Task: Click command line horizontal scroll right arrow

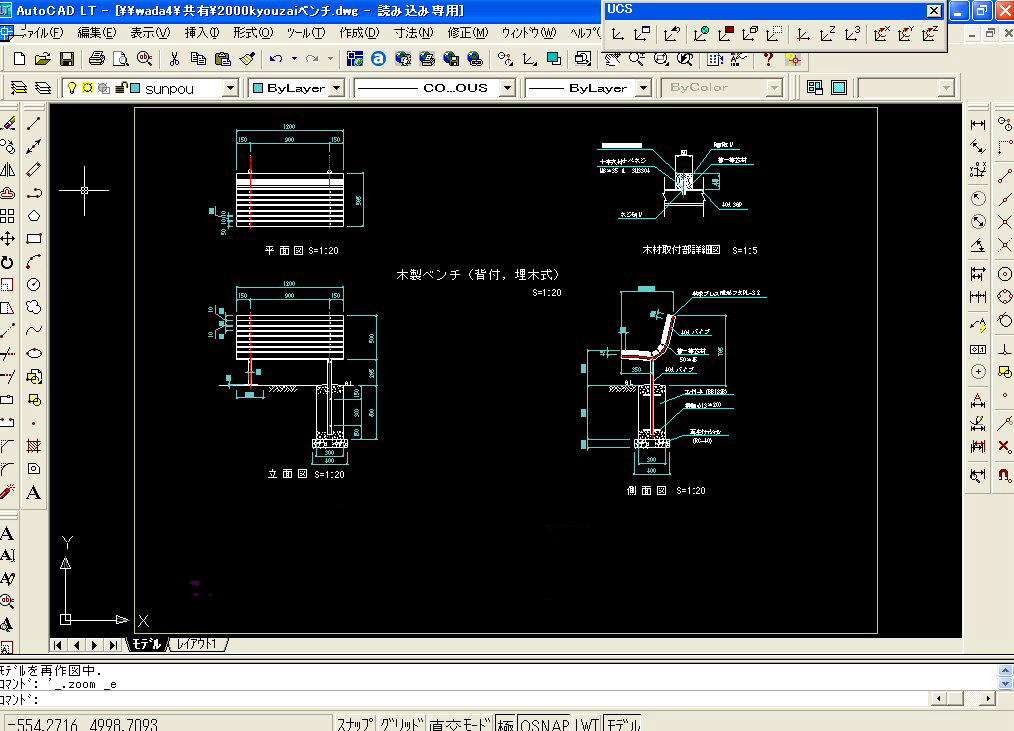Action: point(987,699)
